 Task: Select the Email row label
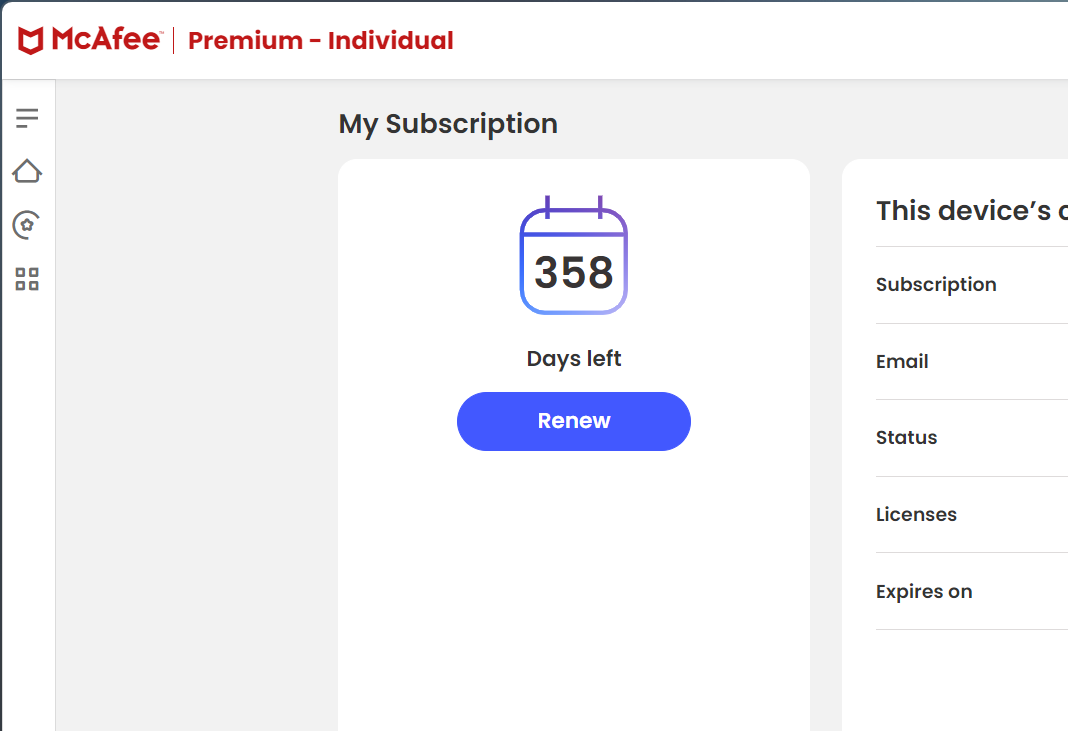point(902,362)
